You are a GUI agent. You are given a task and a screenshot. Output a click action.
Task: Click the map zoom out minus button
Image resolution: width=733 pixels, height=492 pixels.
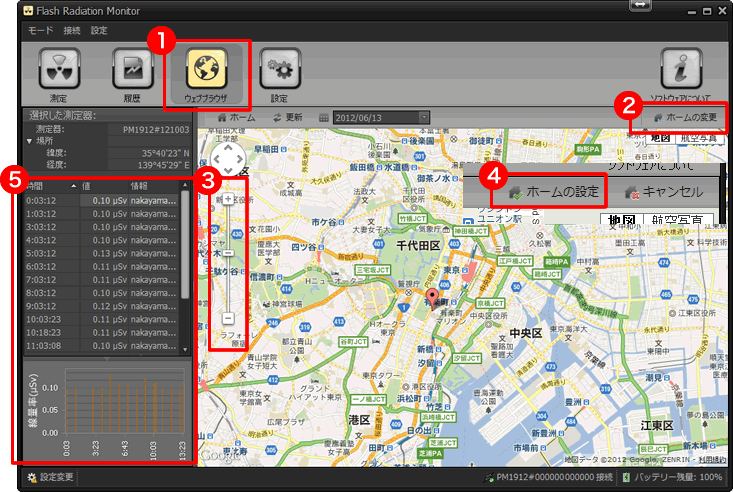(x=228, y=318)
